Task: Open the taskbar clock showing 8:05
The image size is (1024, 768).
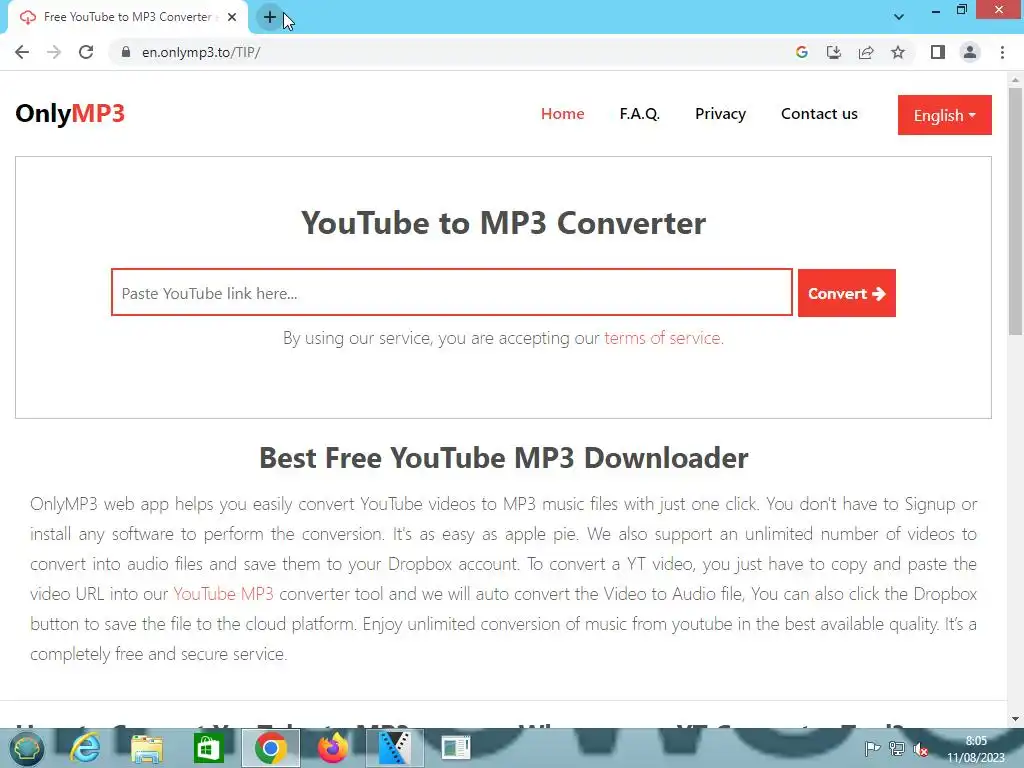Action: click(x=976, y=749)
